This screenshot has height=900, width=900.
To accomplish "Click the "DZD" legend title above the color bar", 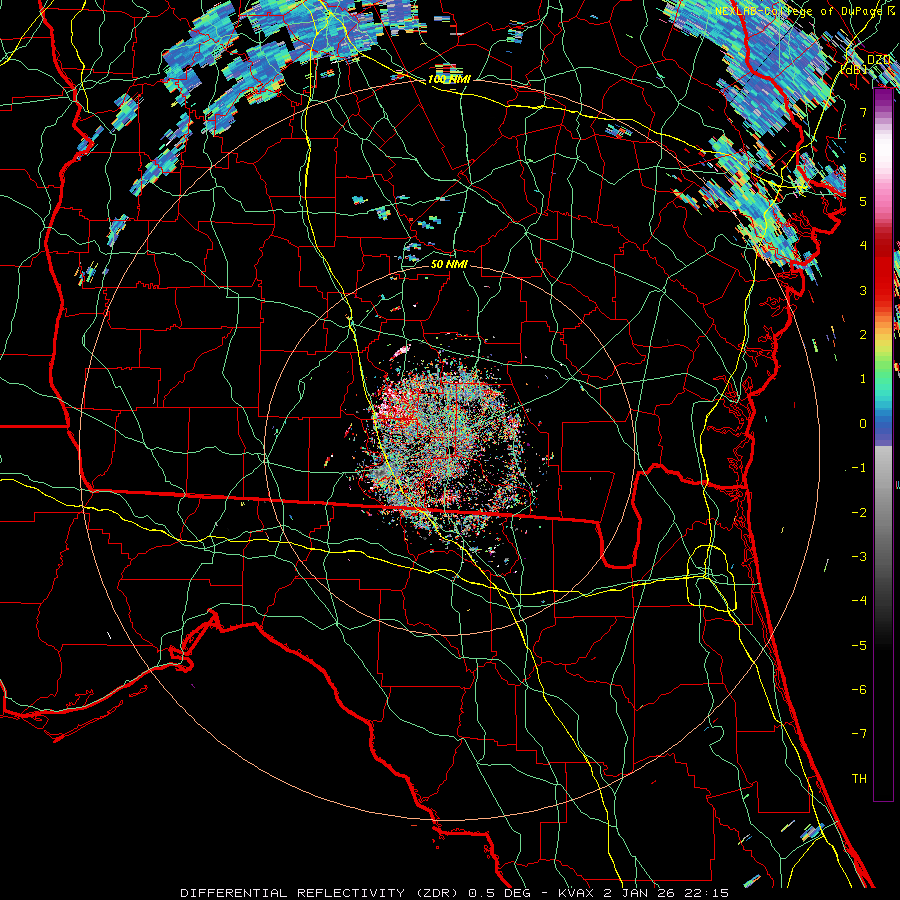I will 878,60.
